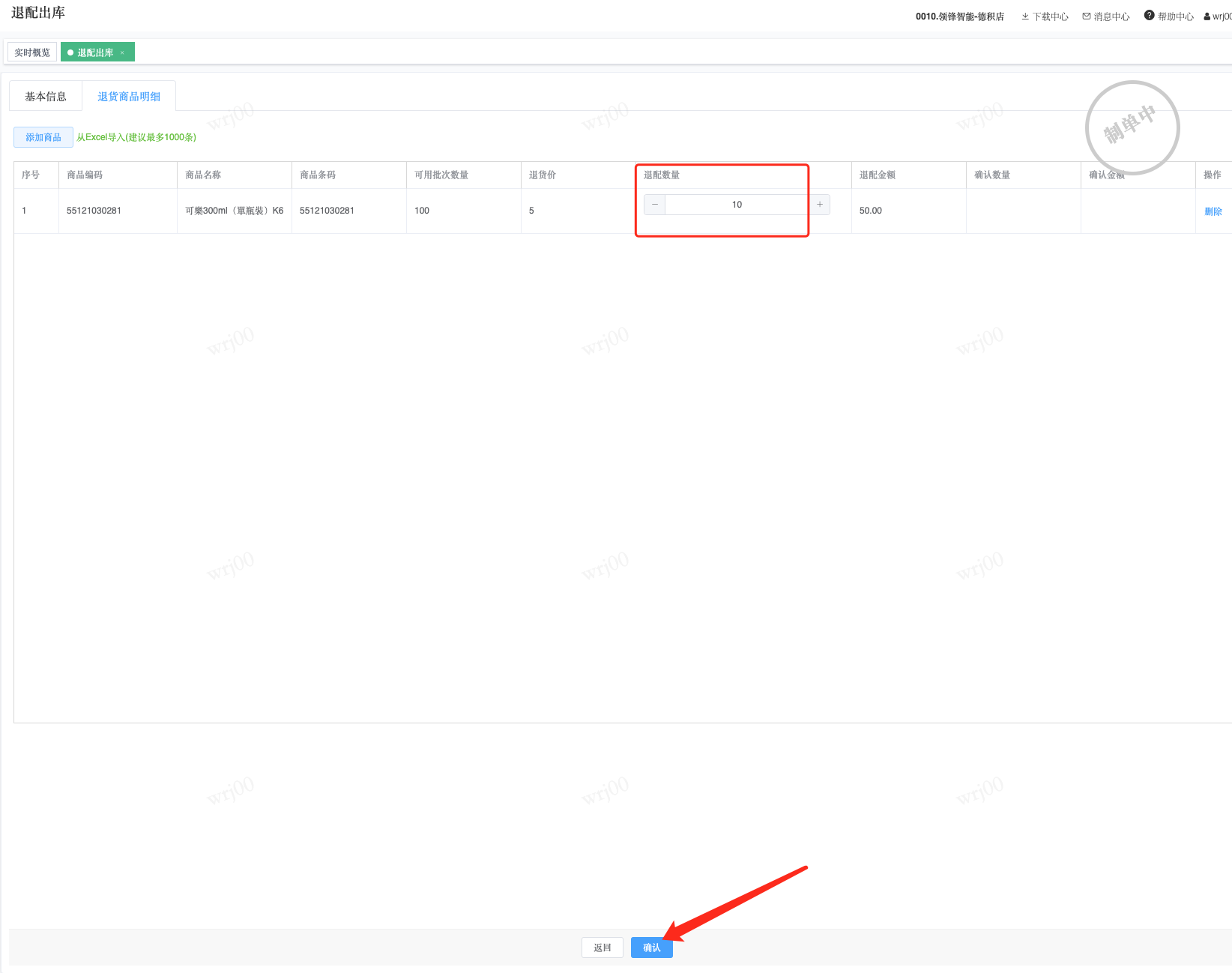Close the 退配出库 tab

[x=122, y=52]
